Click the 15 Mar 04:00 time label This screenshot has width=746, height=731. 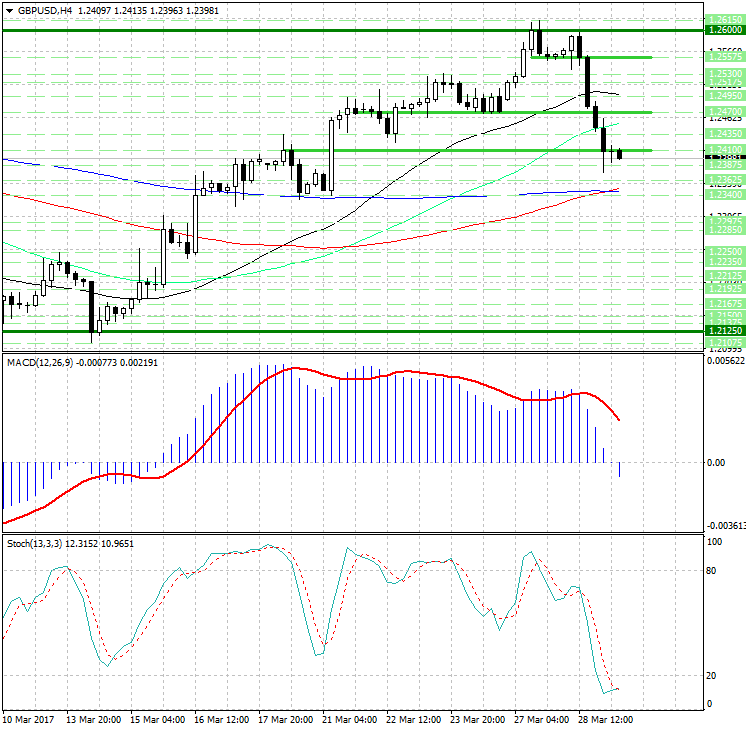click(157, 720)
